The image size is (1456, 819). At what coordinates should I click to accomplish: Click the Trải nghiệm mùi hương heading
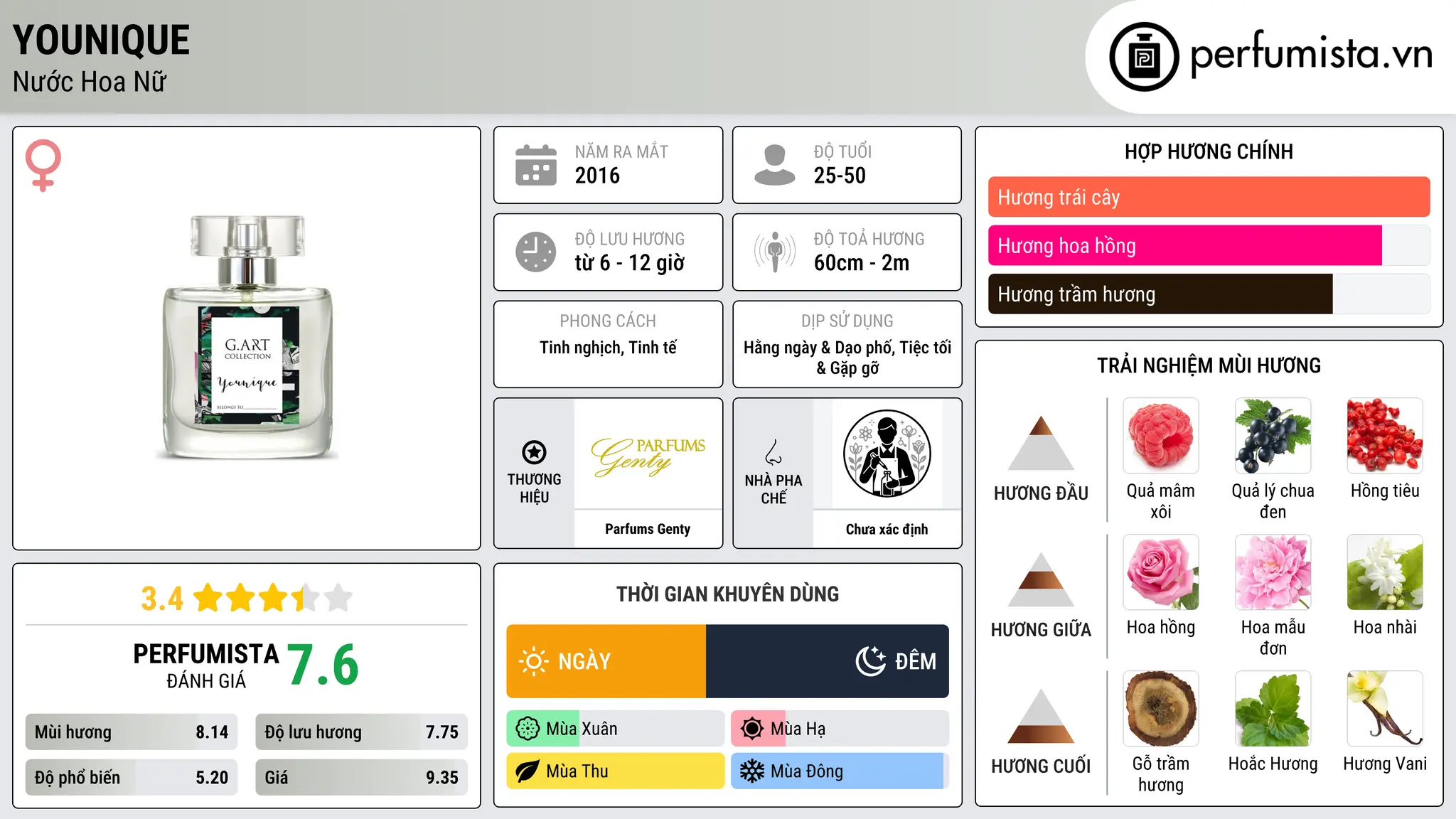tap(1209, 365)
